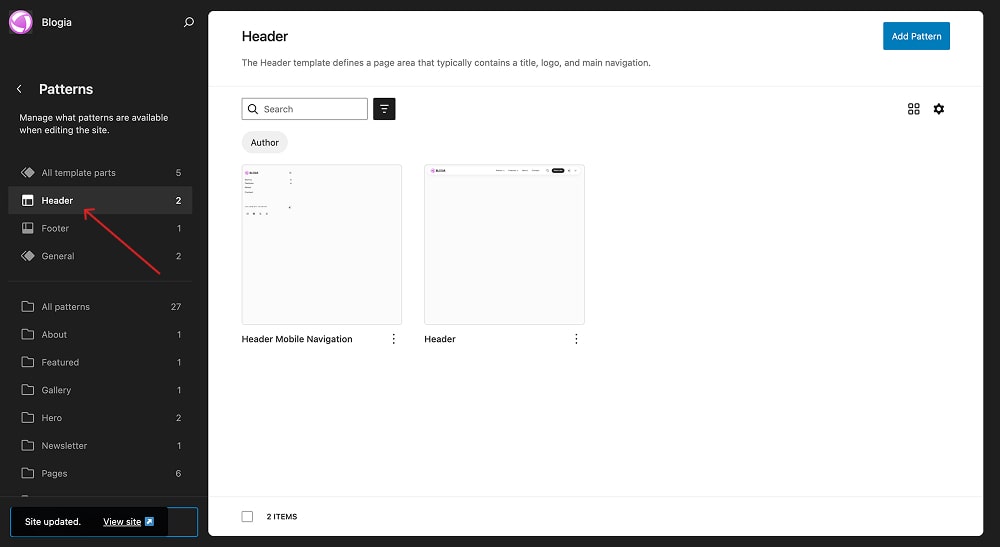Go back using the Patterns chevron arrow
1000x547 pixels.
tap(19, 89)
